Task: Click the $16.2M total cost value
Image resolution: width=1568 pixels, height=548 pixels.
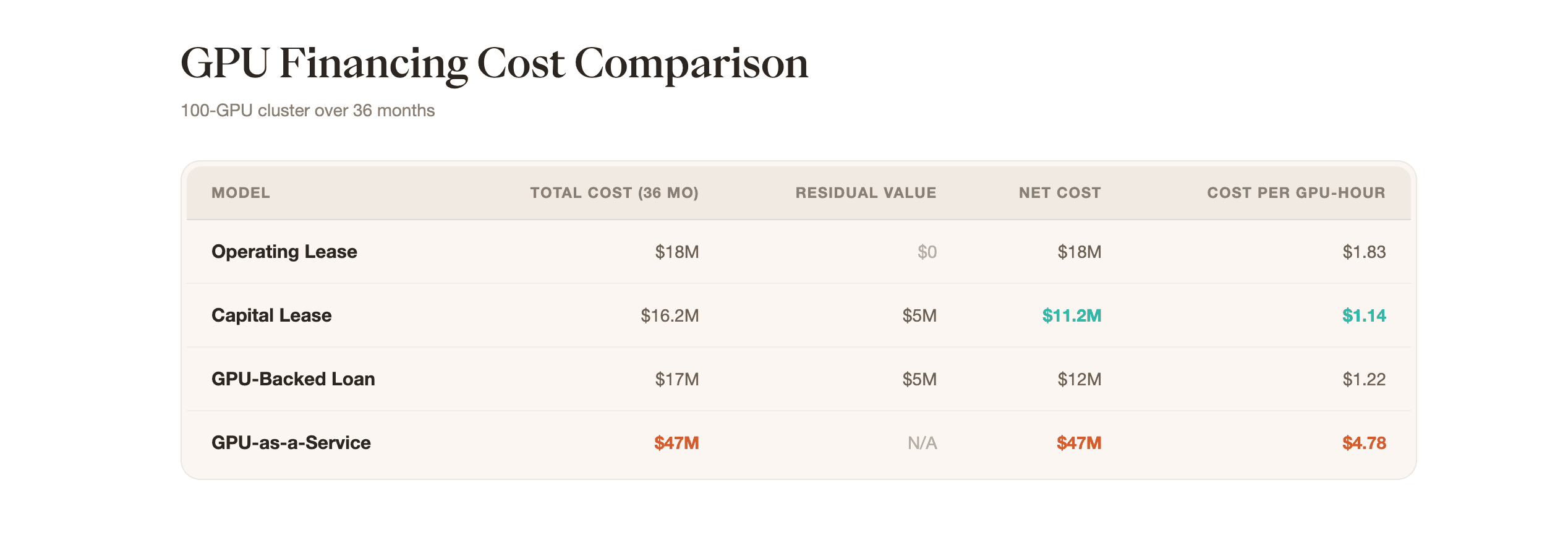Action: click(670, 315)
